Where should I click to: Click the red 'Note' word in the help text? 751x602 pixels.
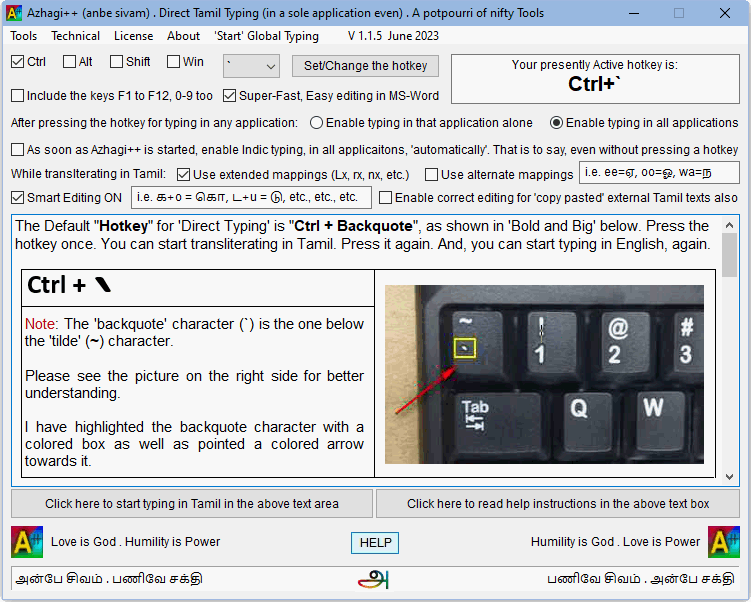pos(40,324)
